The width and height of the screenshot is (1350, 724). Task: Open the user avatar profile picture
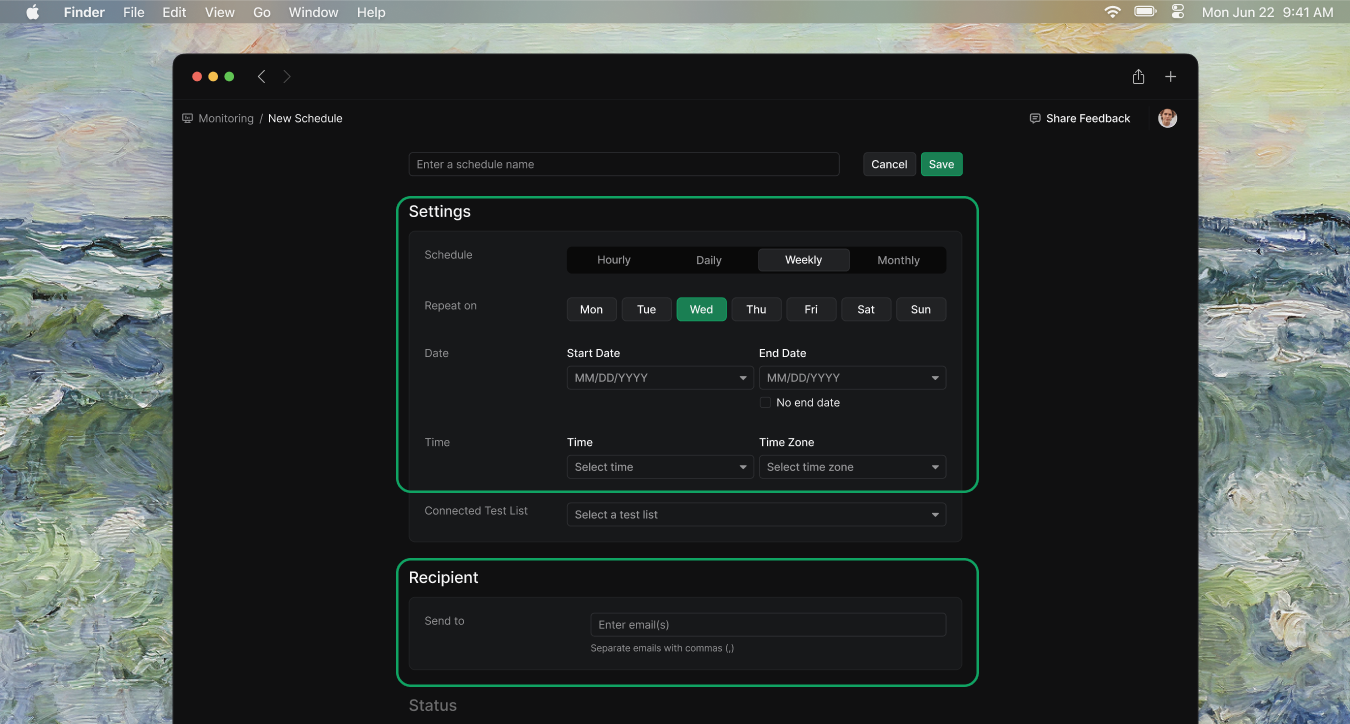(x=1167, y=118)
